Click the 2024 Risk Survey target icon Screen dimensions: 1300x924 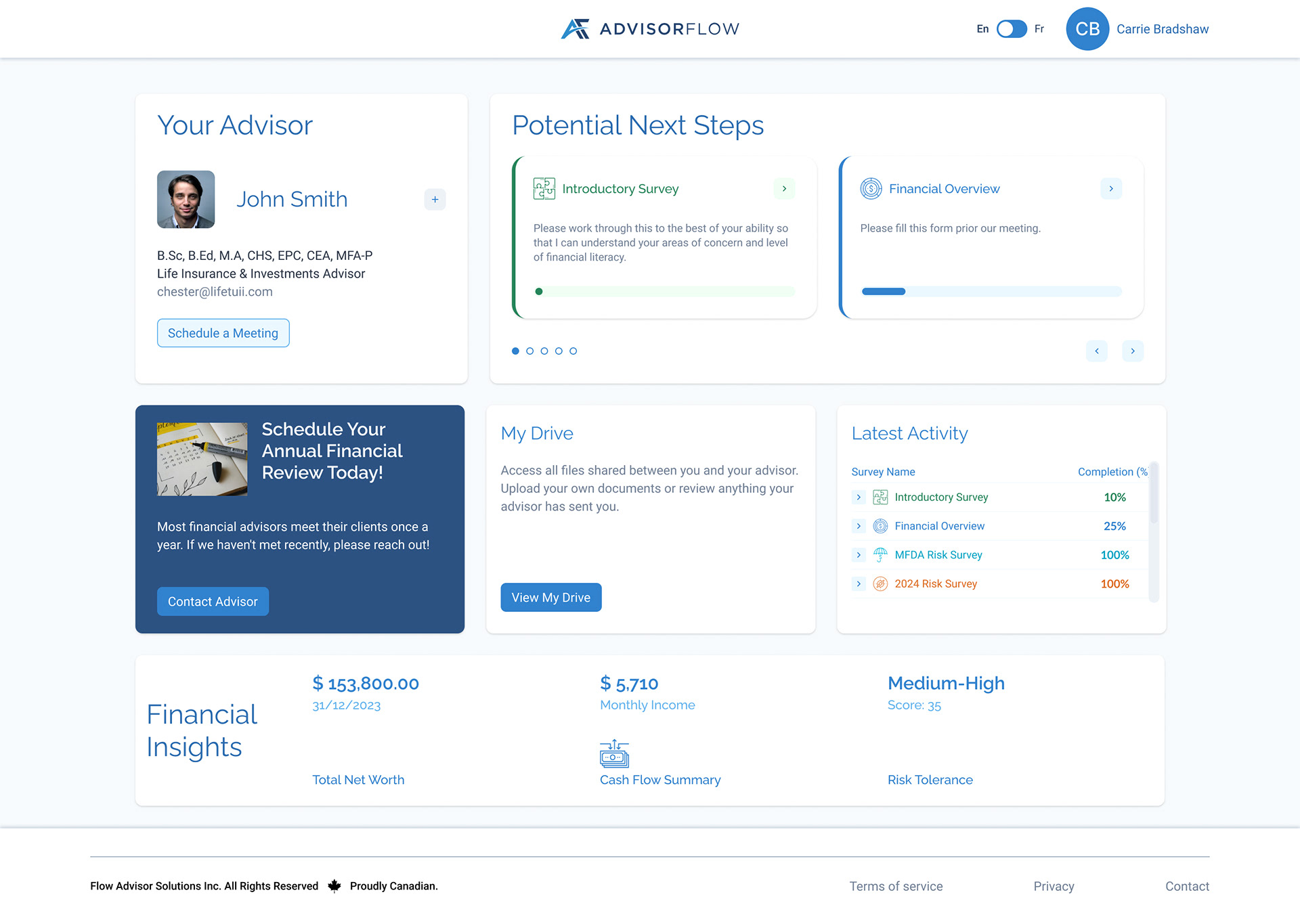click(880, 583)
